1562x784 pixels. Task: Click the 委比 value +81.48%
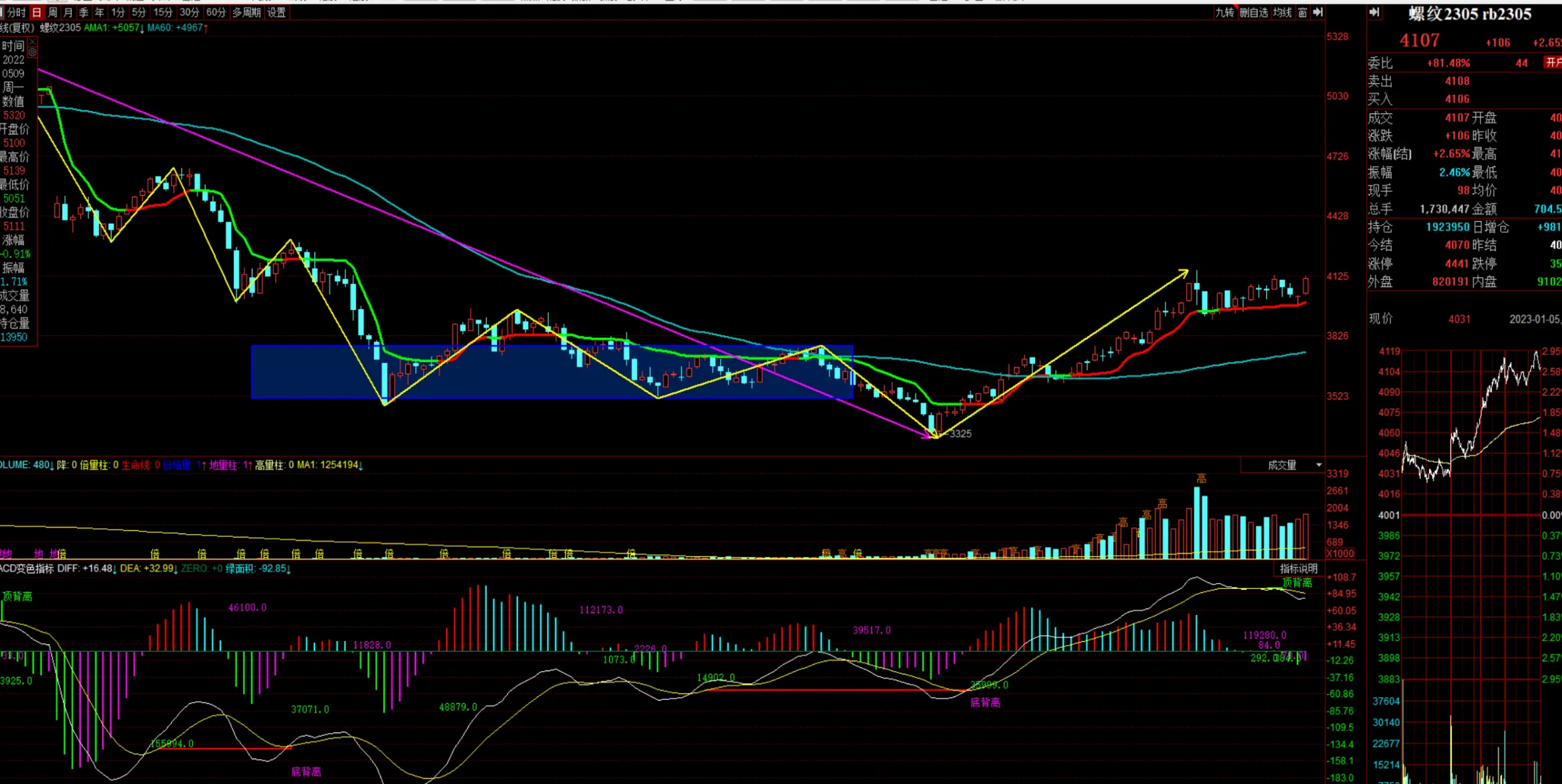(1448, 63)
